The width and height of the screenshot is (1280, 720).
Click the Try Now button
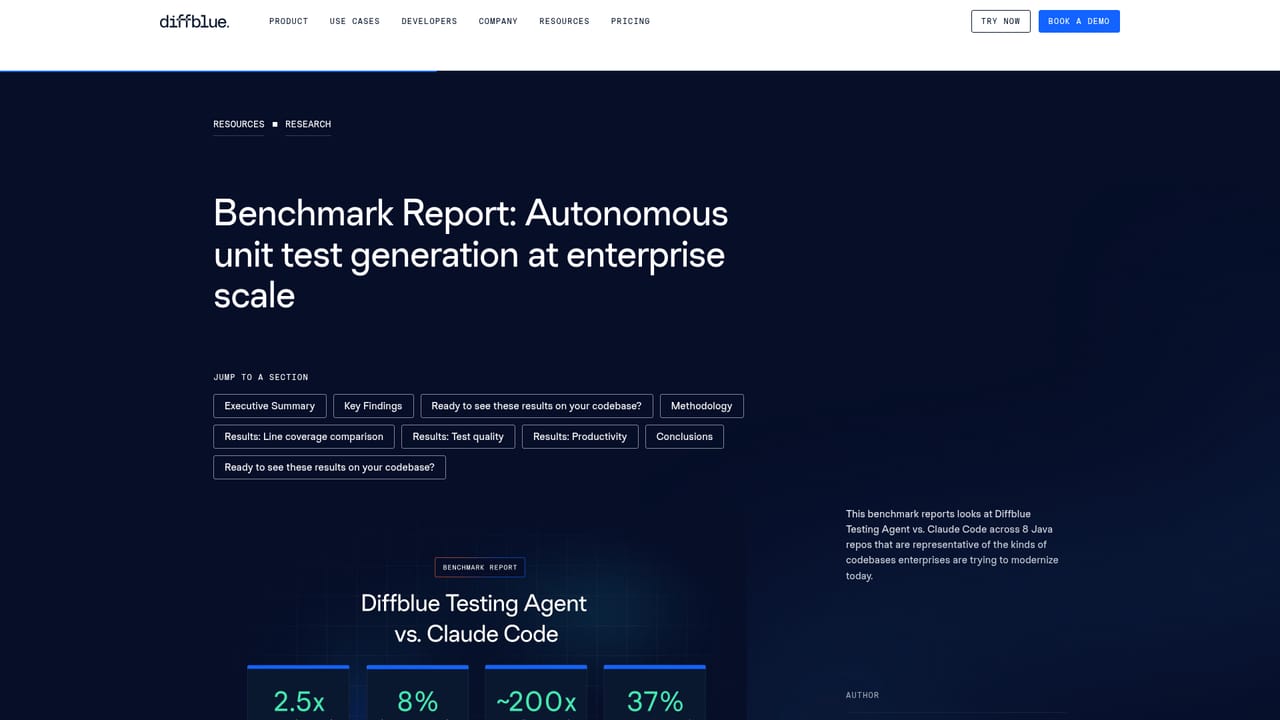(1000, 21)
